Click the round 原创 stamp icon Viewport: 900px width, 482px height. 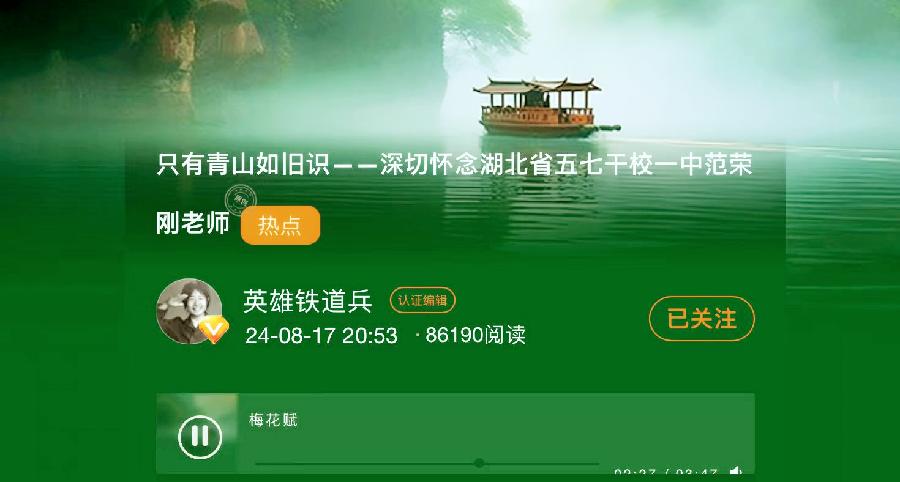(240, 200)
